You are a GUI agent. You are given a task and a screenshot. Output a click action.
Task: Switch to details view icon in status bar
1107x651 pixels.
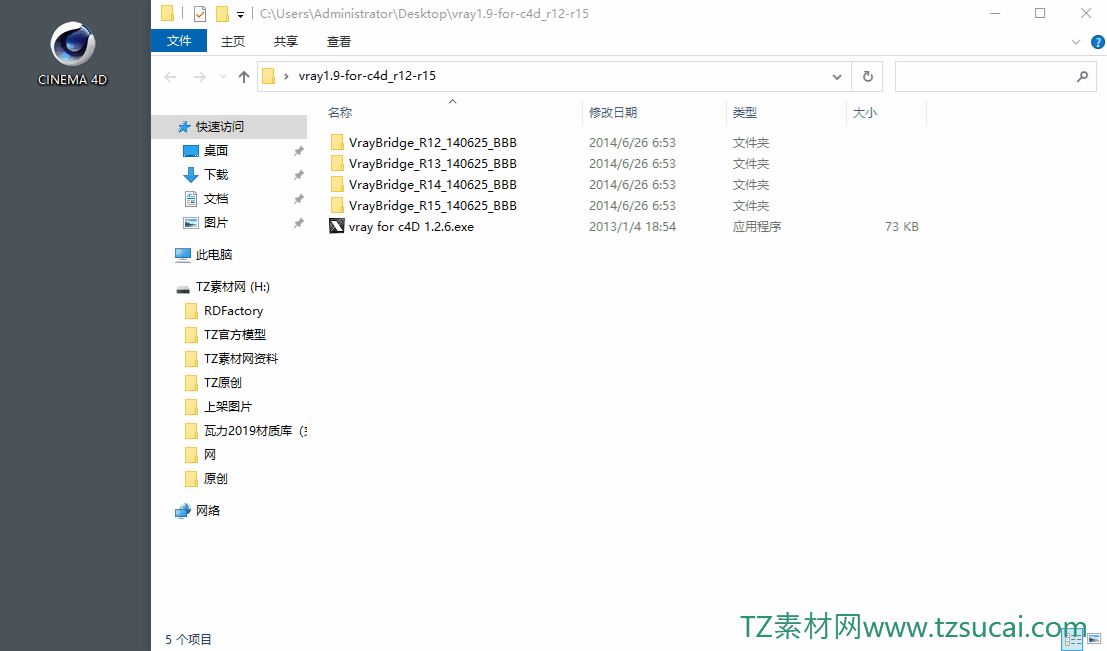1072,640
